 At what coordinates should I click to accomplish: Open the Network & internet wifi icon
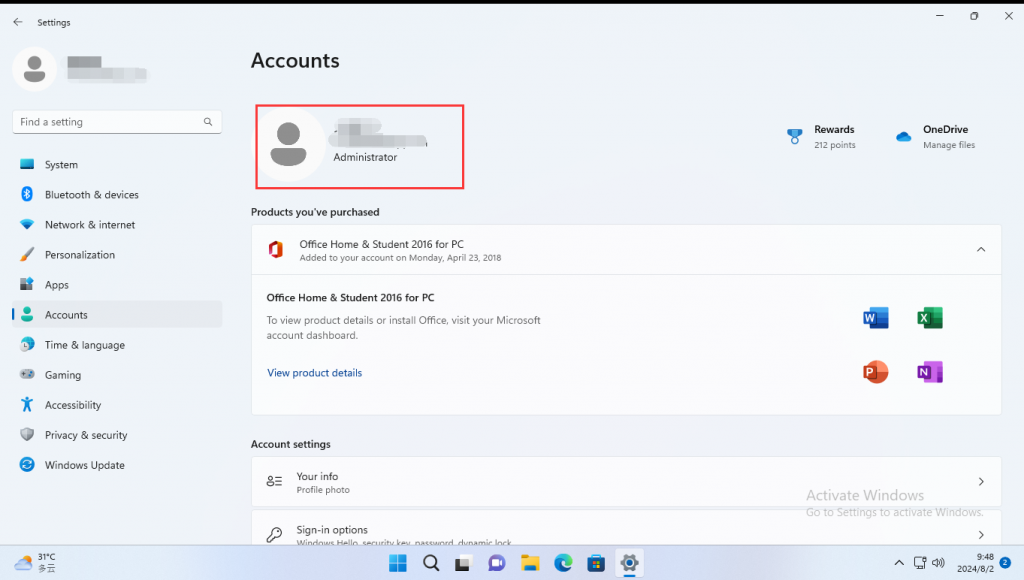(27, 224)
